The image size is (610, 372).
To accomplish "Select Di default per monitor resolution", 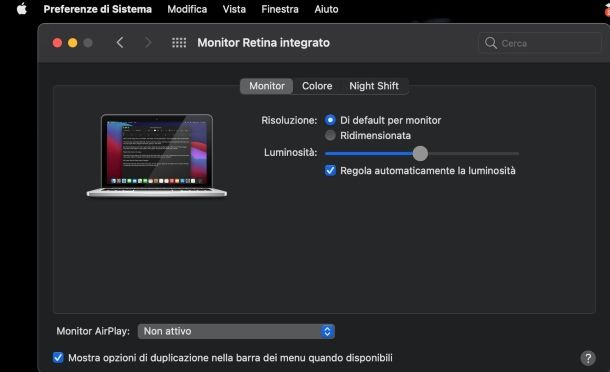I will [330, 120].
